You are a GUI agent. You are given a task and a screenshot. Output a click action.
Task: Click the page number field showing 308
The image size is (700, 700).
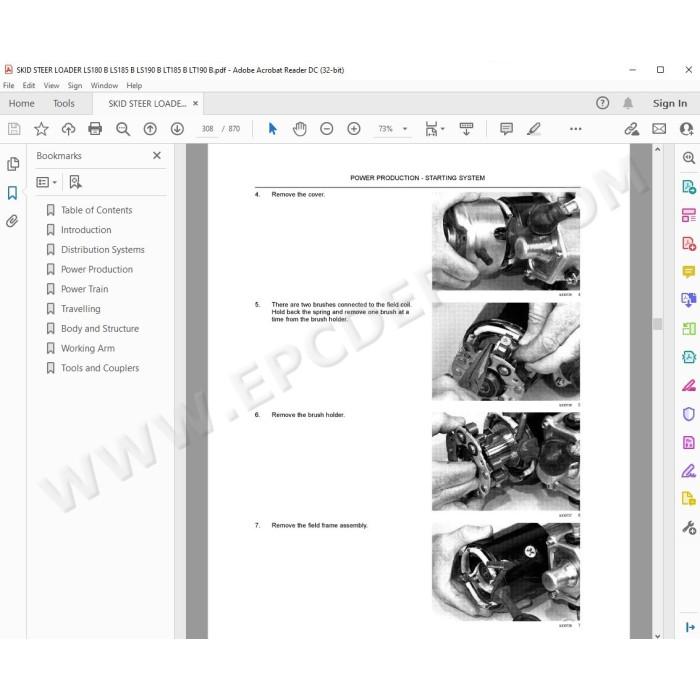click(208, 129)
